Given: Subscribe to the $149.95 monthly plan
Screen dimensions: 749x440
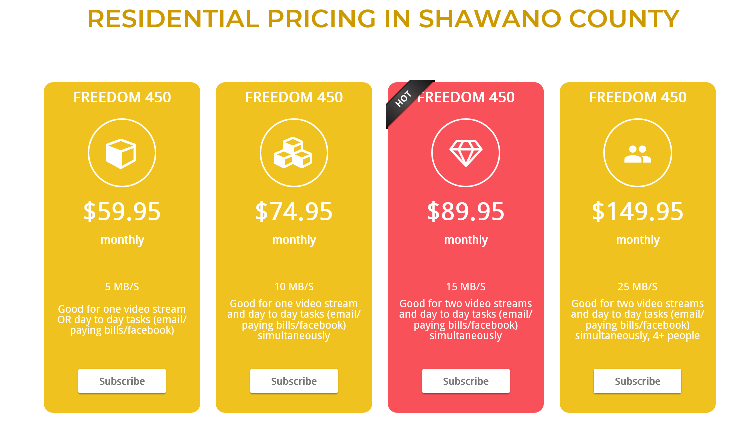Looking at the screenshot, I should coord(638,381).
